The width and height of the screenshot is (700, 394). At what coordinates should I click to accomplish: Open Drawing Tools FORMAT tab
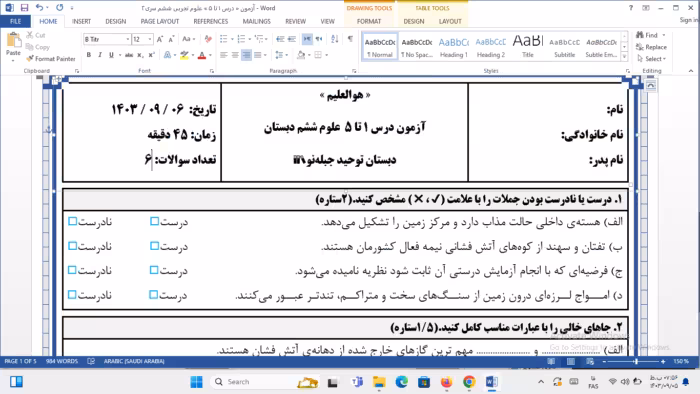point(369,21)
